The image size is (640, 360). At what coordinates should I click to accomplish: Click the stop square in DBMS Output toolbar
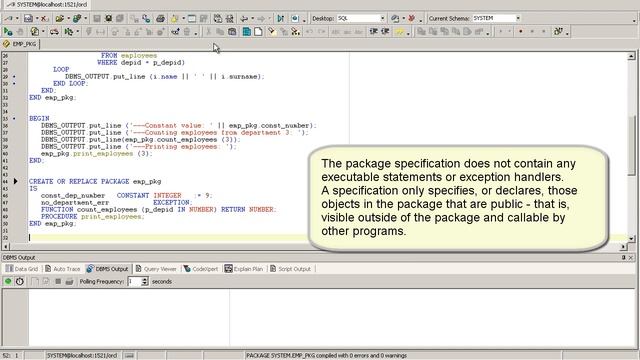click(58, 281)
